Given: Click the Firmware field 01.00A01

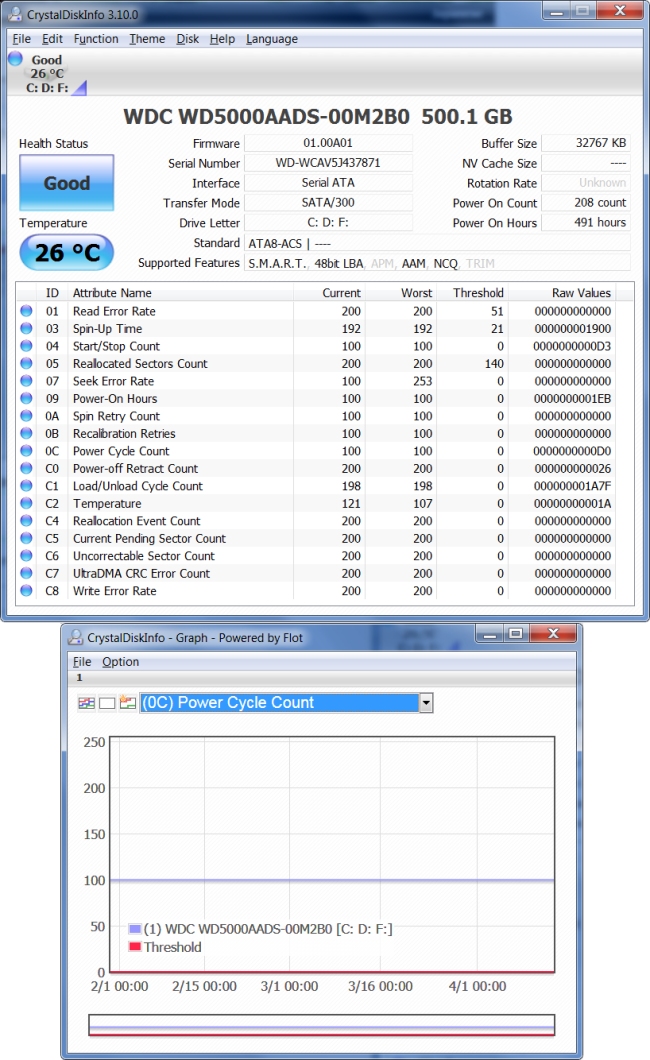Looking at the screenshot, I should point(328,143).
